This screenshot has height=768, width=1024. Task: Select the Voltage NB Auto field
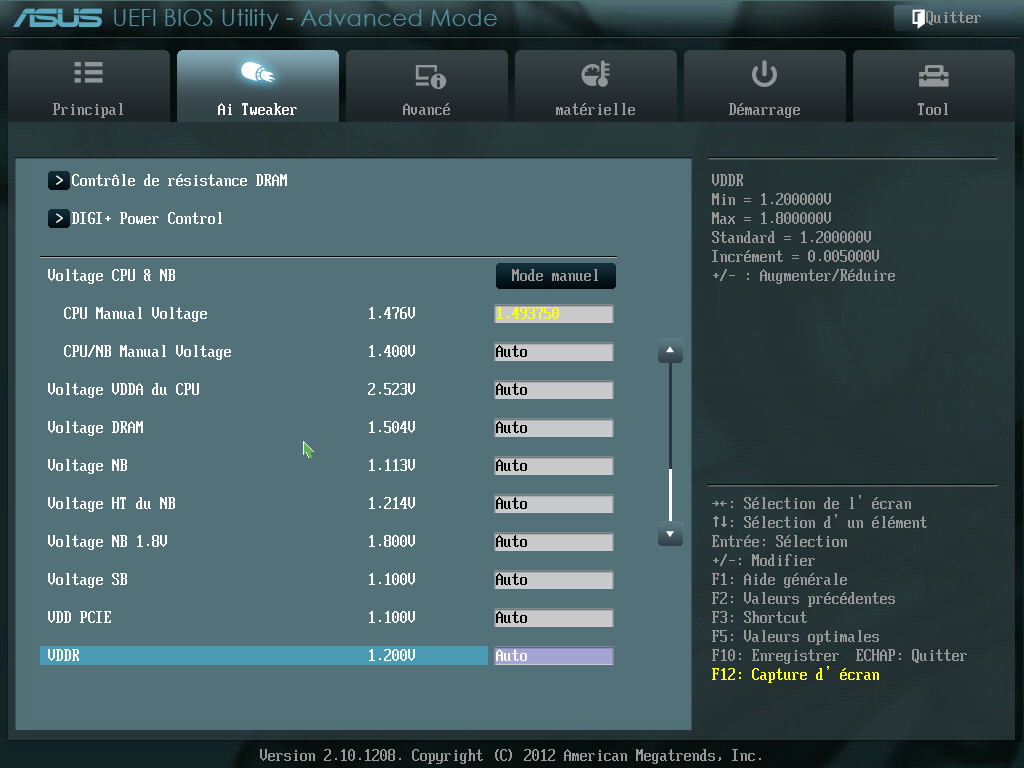[x=554, y=466]
